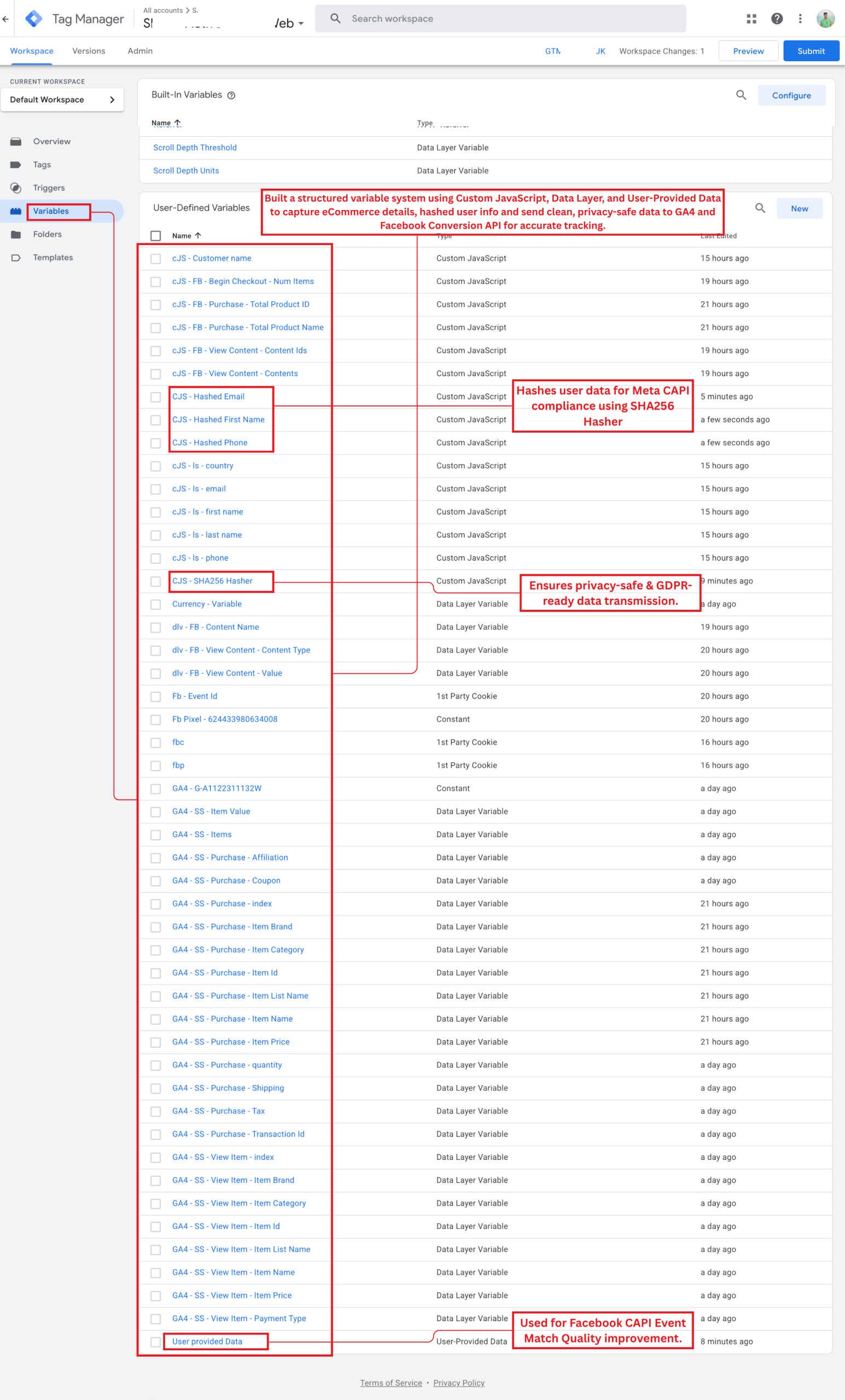Search Built-In Variables with magnifier icon

click(741, 95)
